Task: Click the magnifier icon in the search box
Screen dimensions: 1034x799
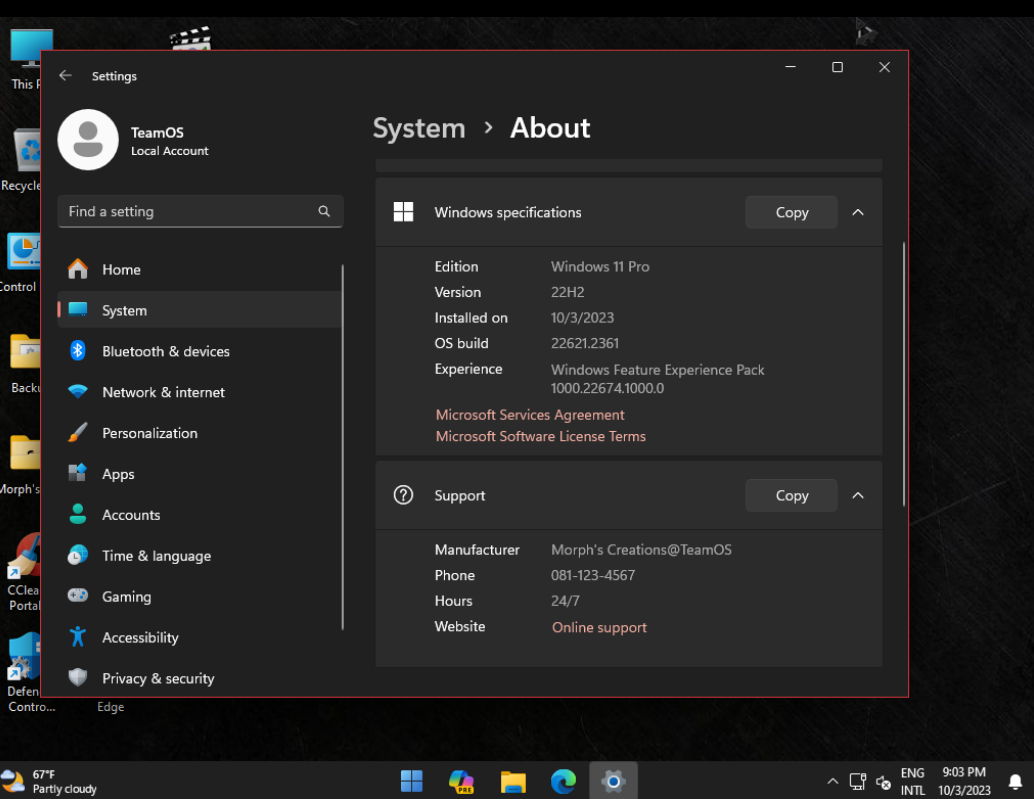Action: 324,211
